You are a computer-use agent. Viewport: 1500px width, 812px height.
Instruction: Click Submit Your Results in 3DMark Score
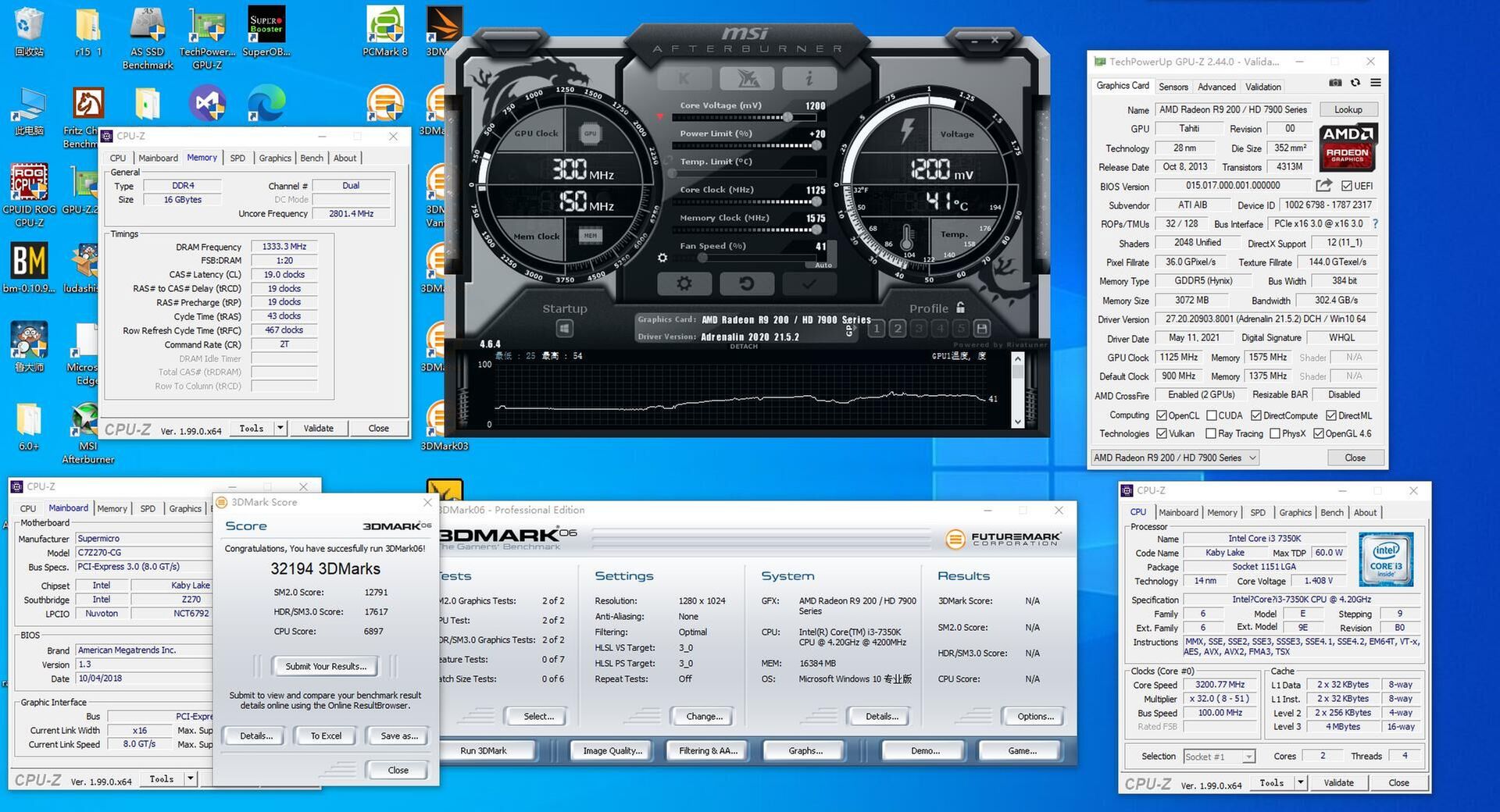tap(326, 666)
